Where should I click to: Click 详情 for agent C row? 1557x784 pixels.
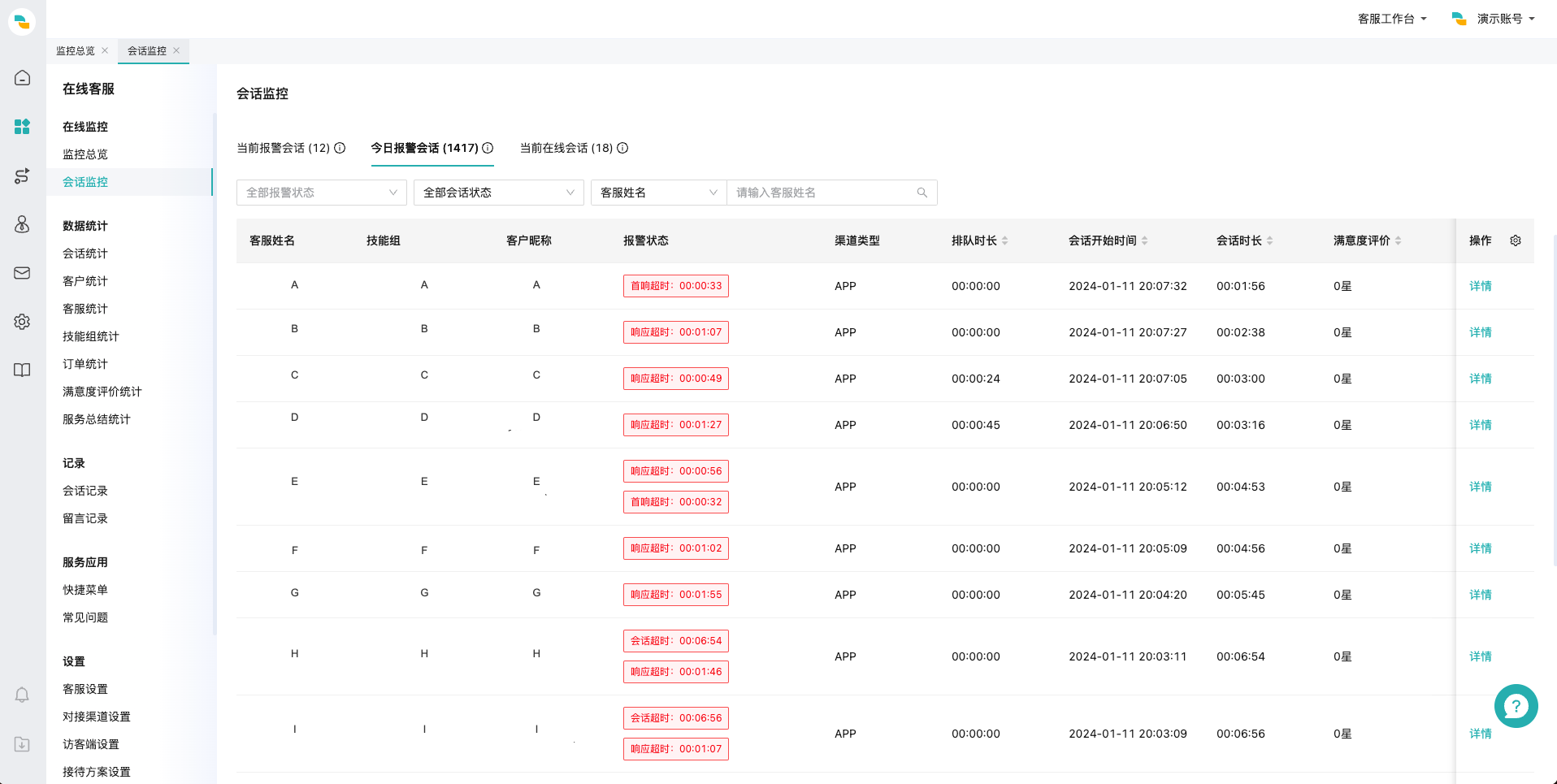tap(1481, 379)
